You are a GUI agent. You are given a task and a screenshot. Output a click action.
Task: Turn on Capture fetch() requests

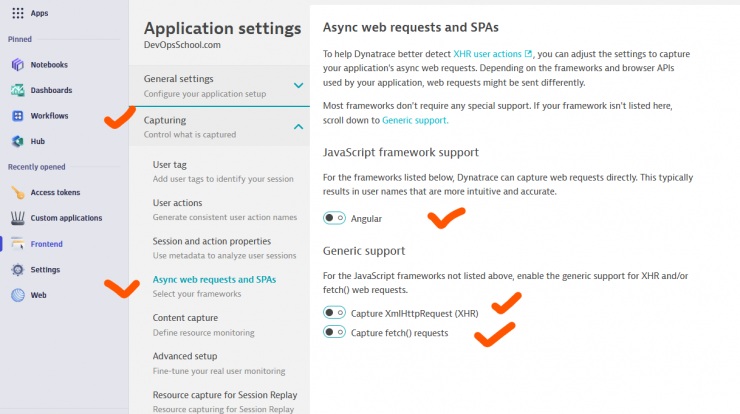pos(334,332)
